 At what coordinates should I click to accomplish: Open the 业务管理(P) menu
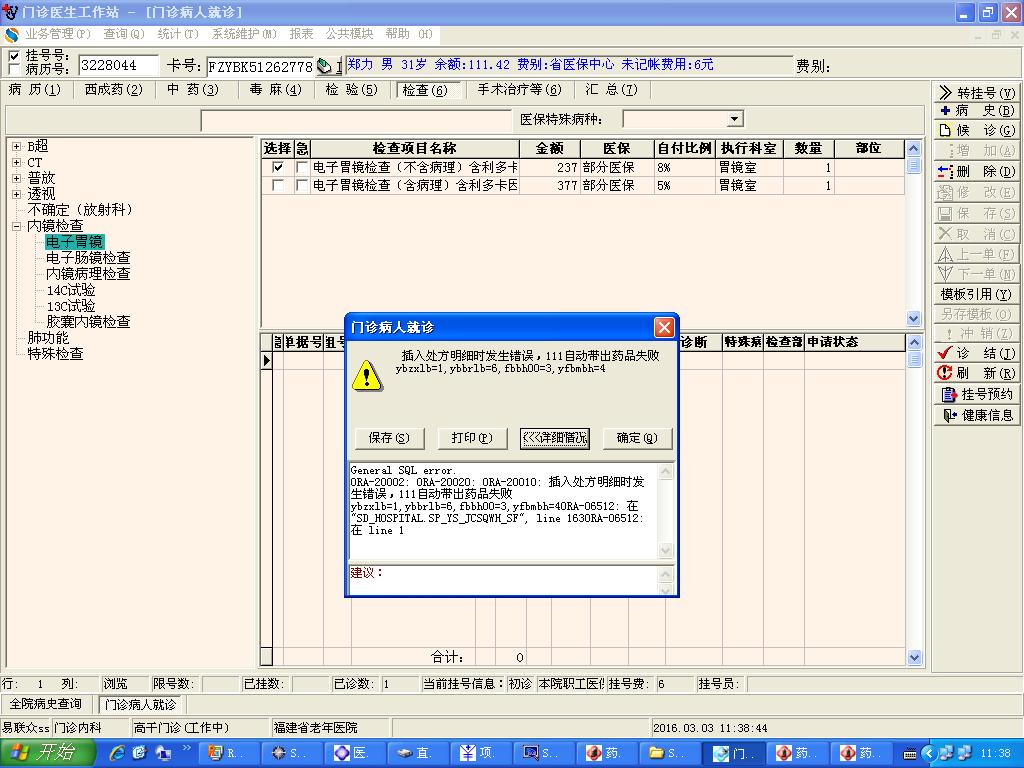tap(57, 34)
